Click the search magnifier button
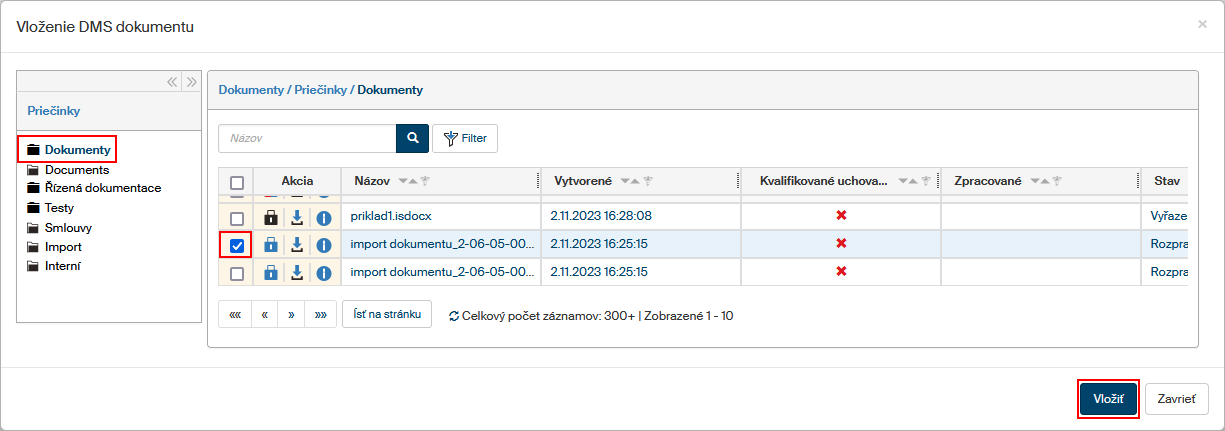The height and width of the screenshot is (431, 1225). 412,138
